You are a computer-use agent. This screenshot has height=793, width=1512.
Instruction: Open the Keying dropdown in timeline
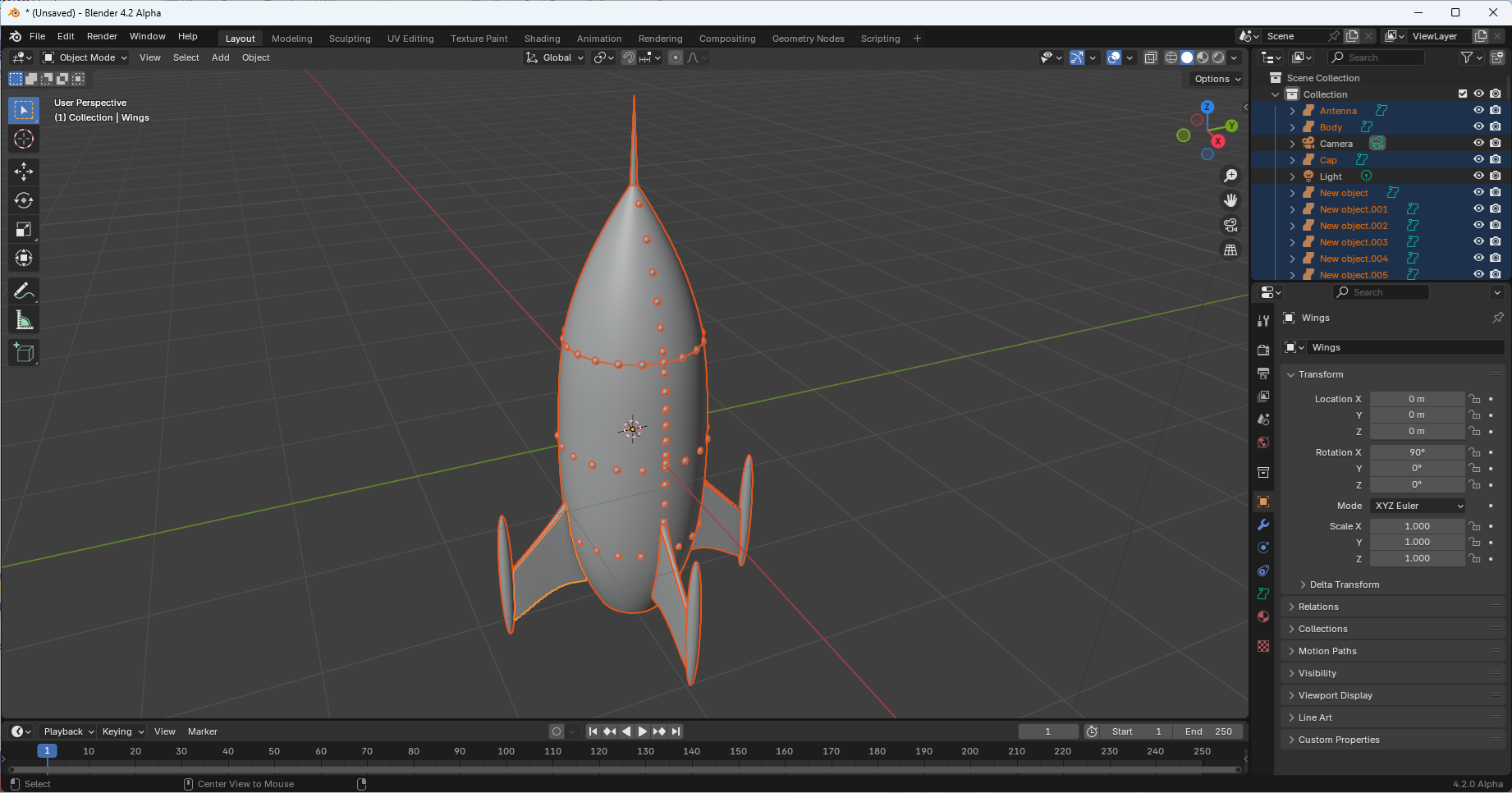(x=122, y=731)
